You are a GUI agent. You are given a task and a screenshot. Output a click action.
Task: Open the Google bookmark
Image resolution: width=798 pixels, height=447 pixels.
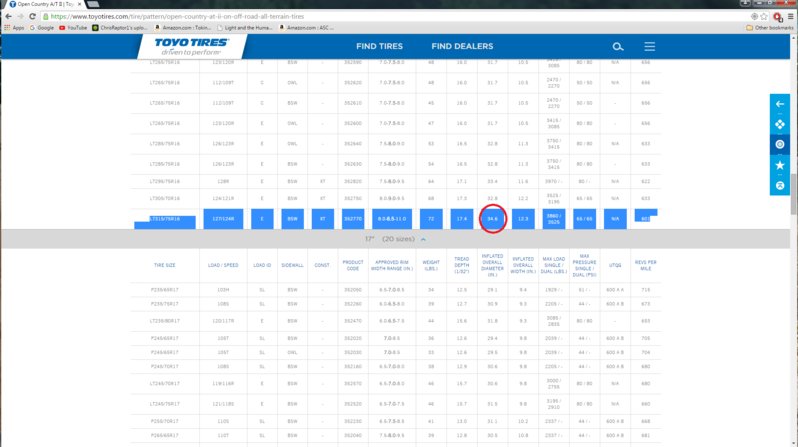click(42, 27)
